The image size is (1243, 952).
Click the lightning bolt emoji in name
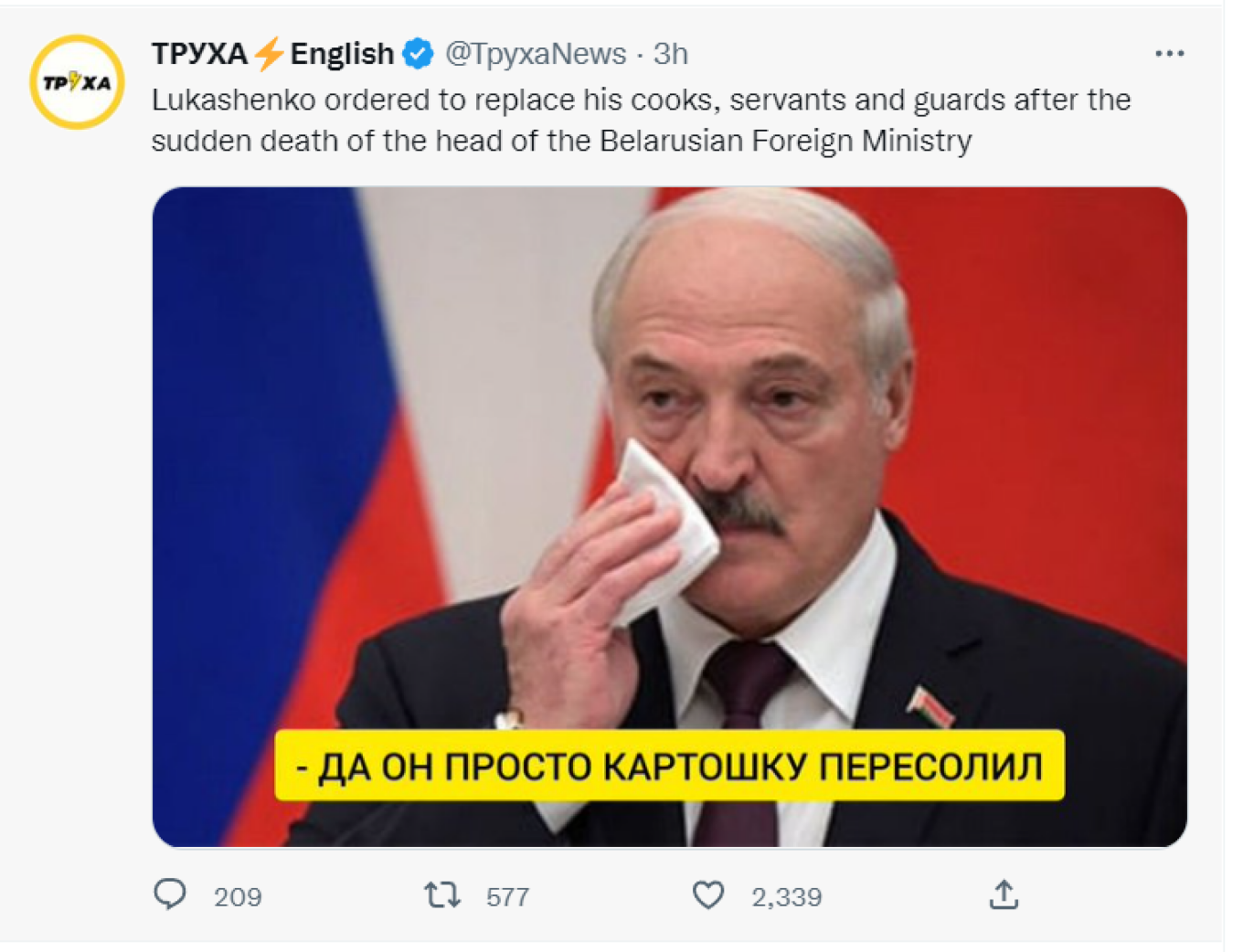point(269,54)
